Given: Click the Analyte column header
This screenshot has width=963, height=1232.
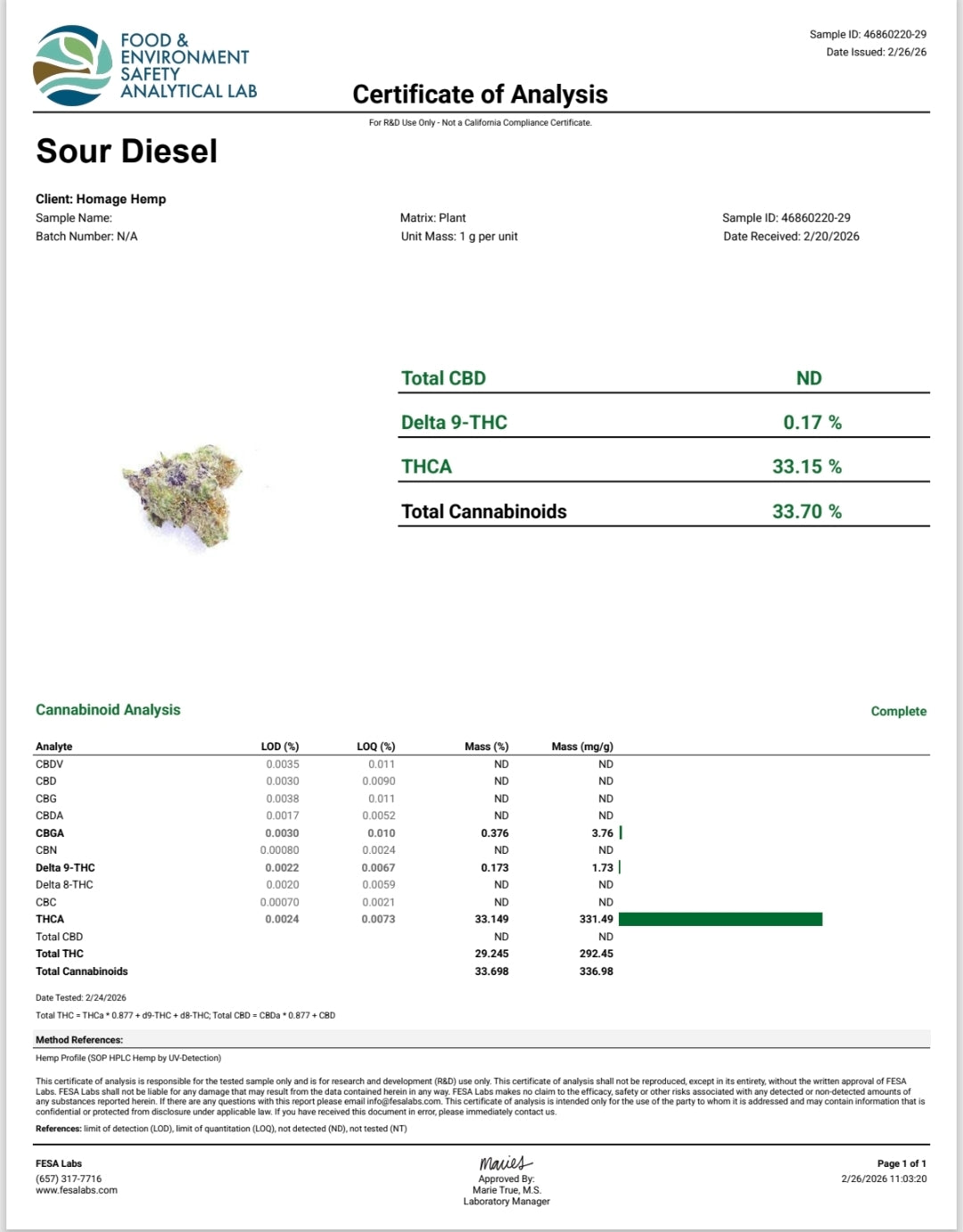Looking at the screenshot, I should [54, 747].
